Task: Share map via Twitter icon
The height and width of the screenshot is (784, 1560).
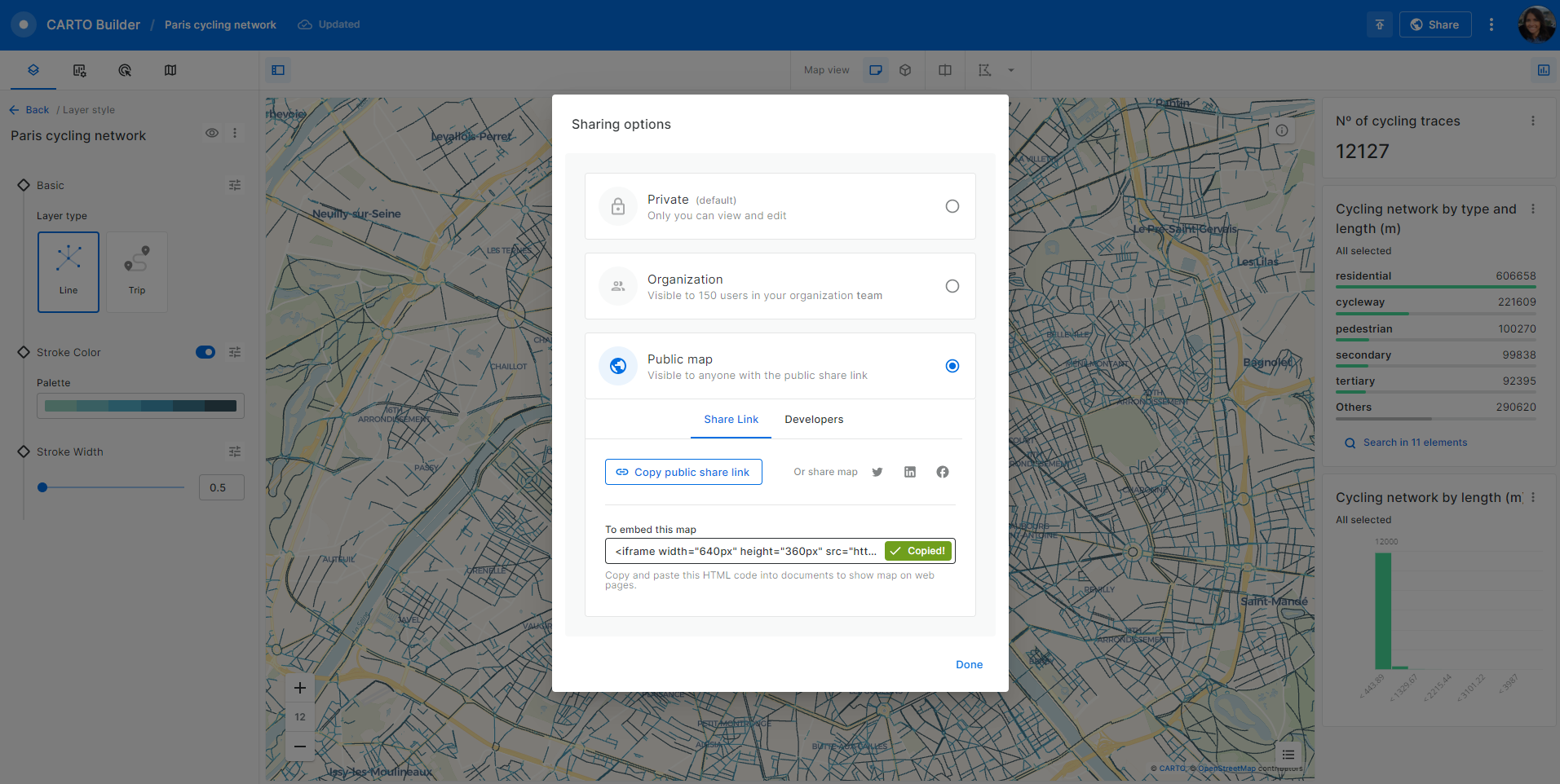Action: point(877,472)
